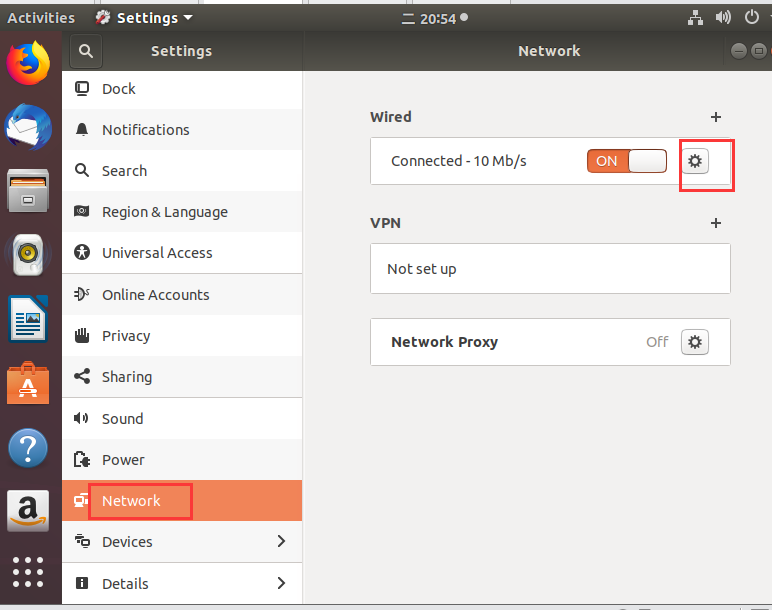
Task: Click the Network Proxy label
Action: [444, 342]
